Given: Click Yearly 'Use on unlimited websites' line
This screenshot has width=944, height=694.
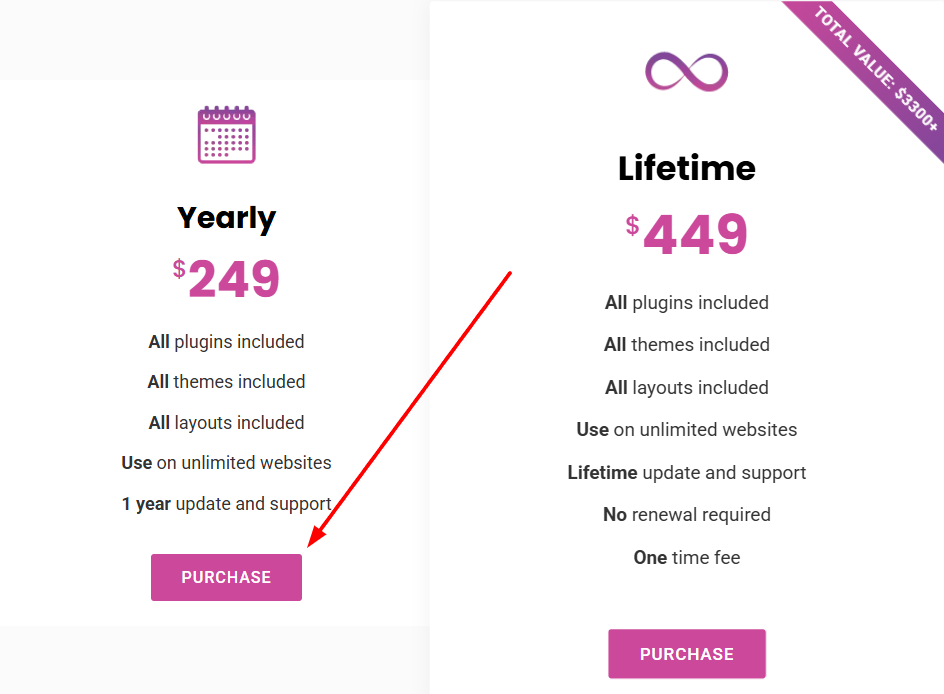Looking at the screenshot, I should pos(226,463).
